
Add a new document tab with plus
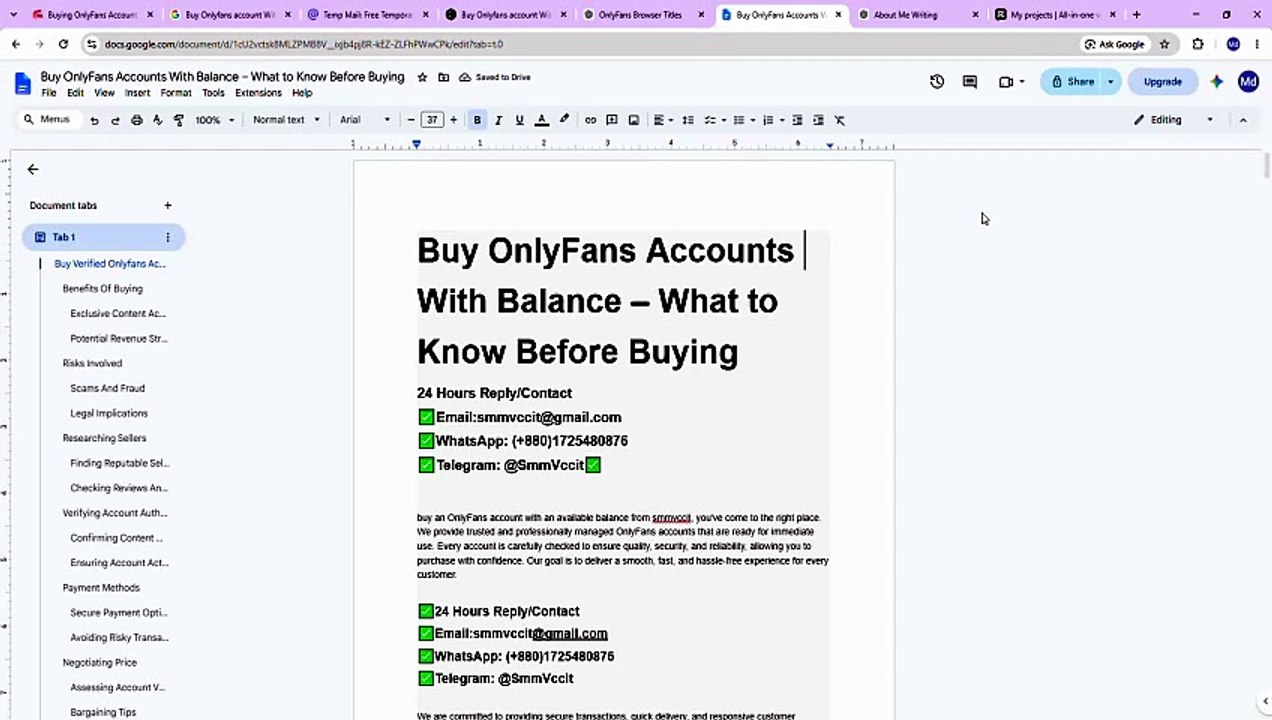click(168, 205)
